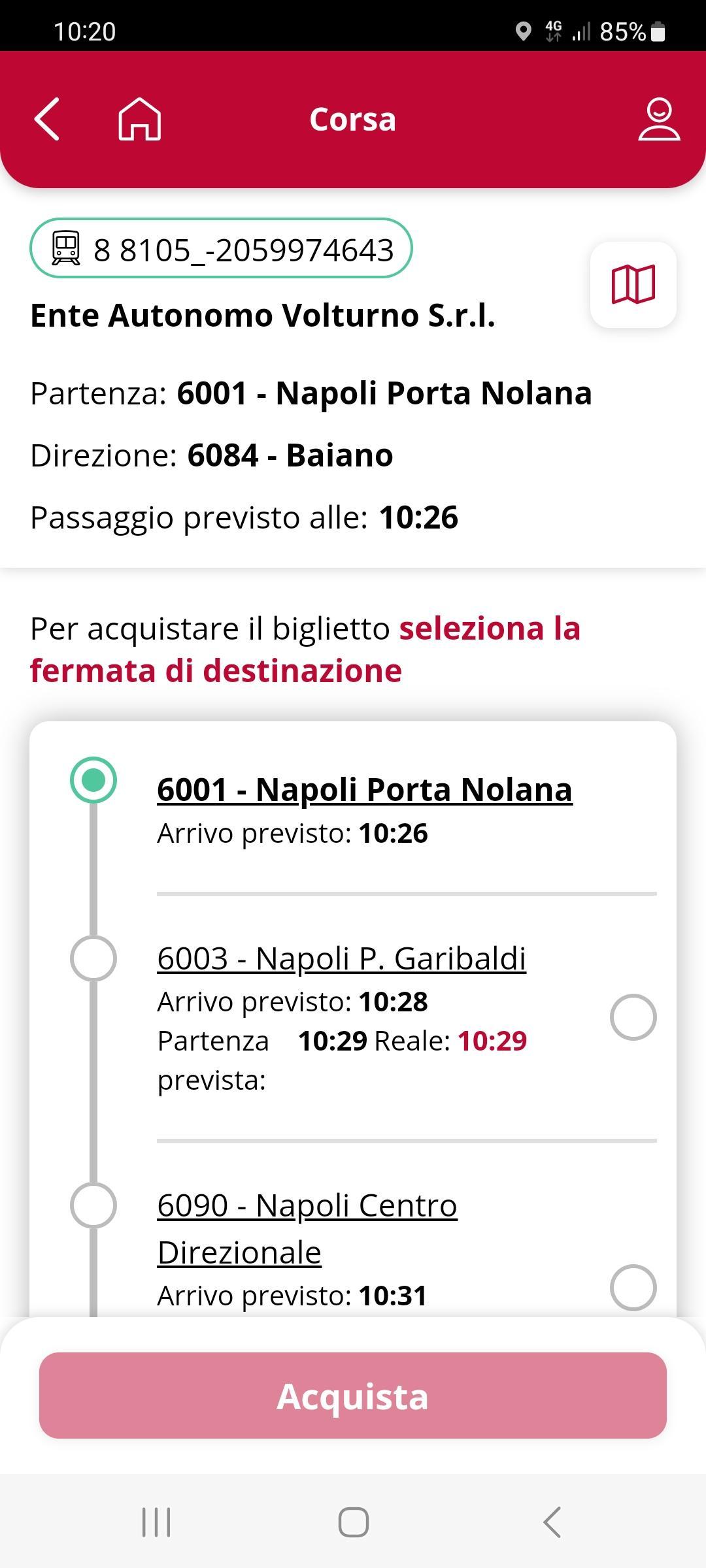This screenshot has width=706, height=1568.
Task: Tap the back arrow in header
Action: pyautogui.click(x=47, y=119)
